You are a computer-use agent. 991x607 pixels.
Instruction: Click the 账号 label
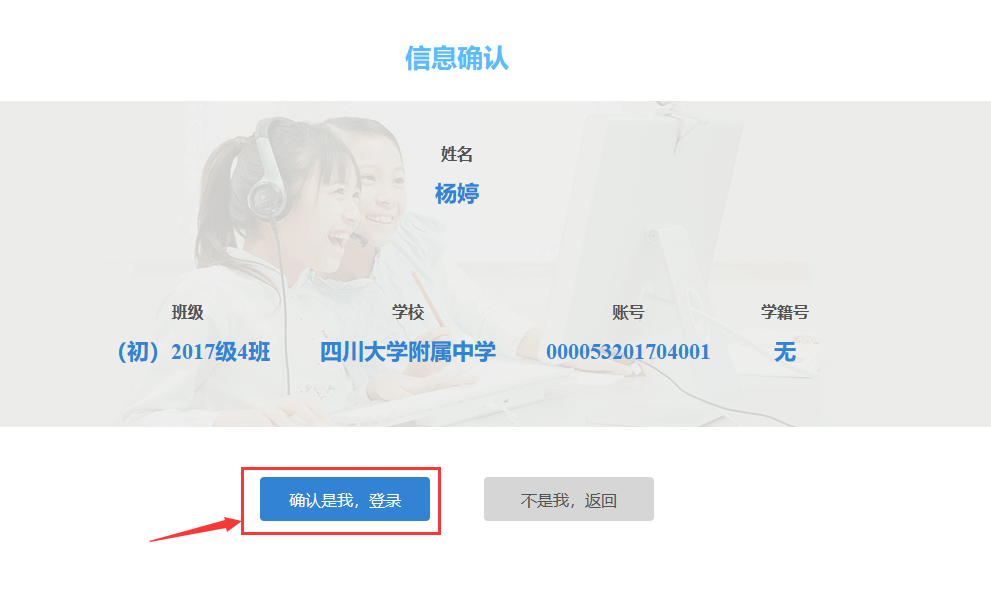(x=628, y=312)
